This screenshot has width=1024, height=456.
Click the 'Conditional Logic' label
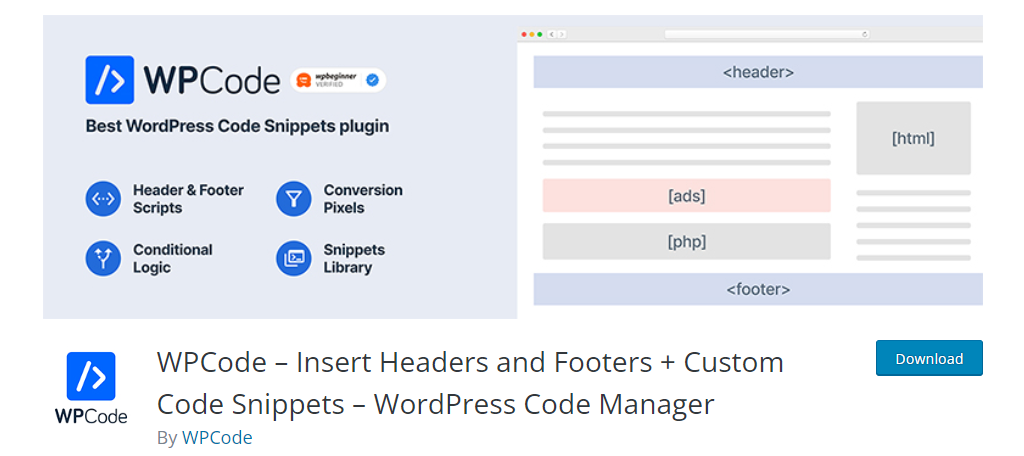172,259
